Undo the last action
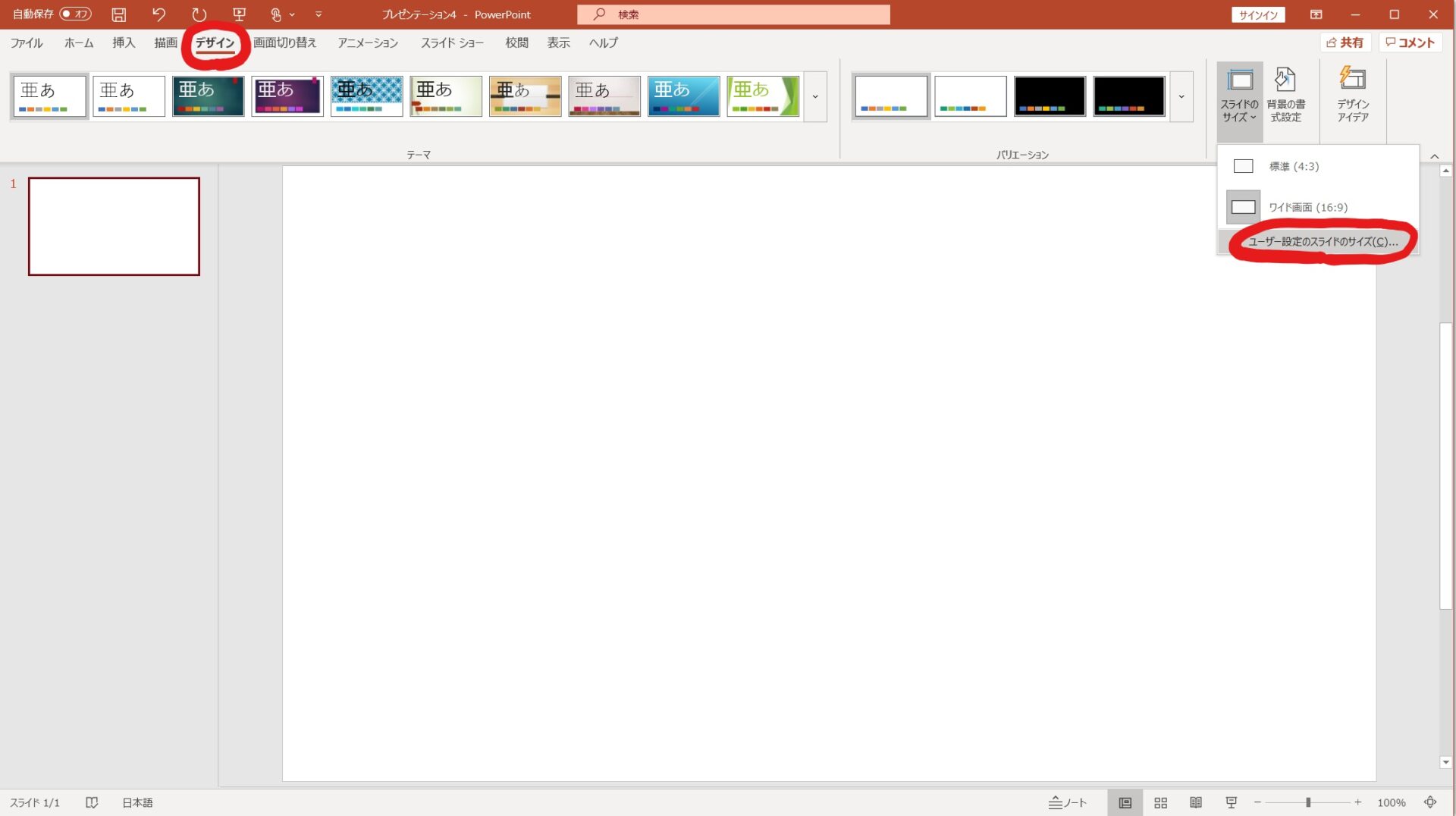Screen dimensions: 1456x816 [158, 14]
